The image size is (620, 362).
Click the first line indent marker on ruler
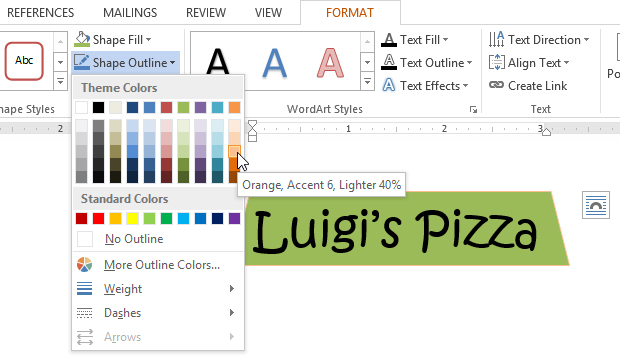coord(252,124)
